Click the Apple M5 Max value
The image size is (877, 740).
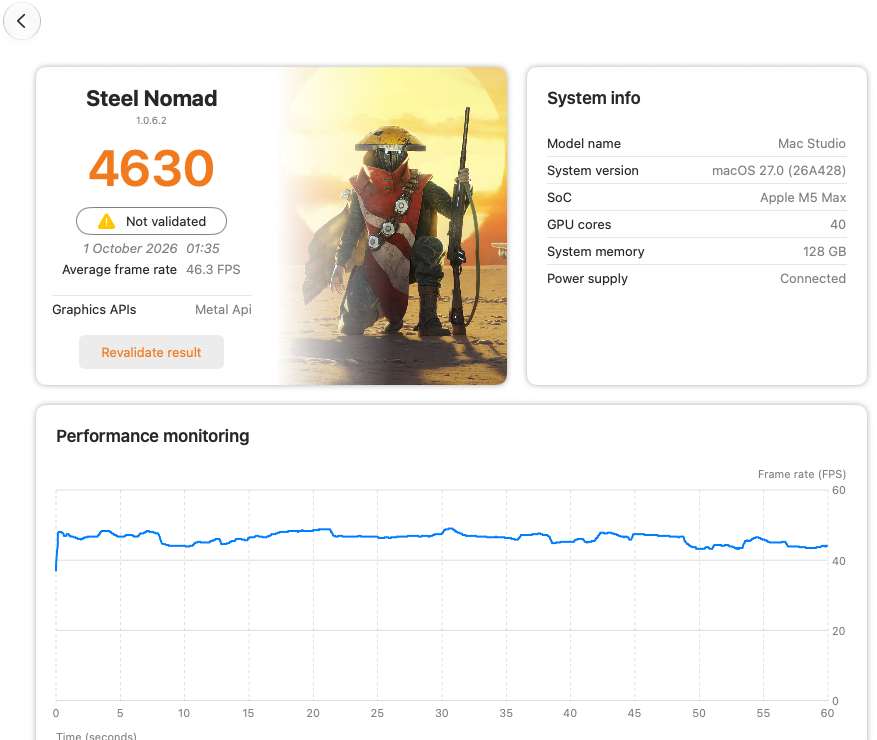pyautogui.click(x=803, y=197)
